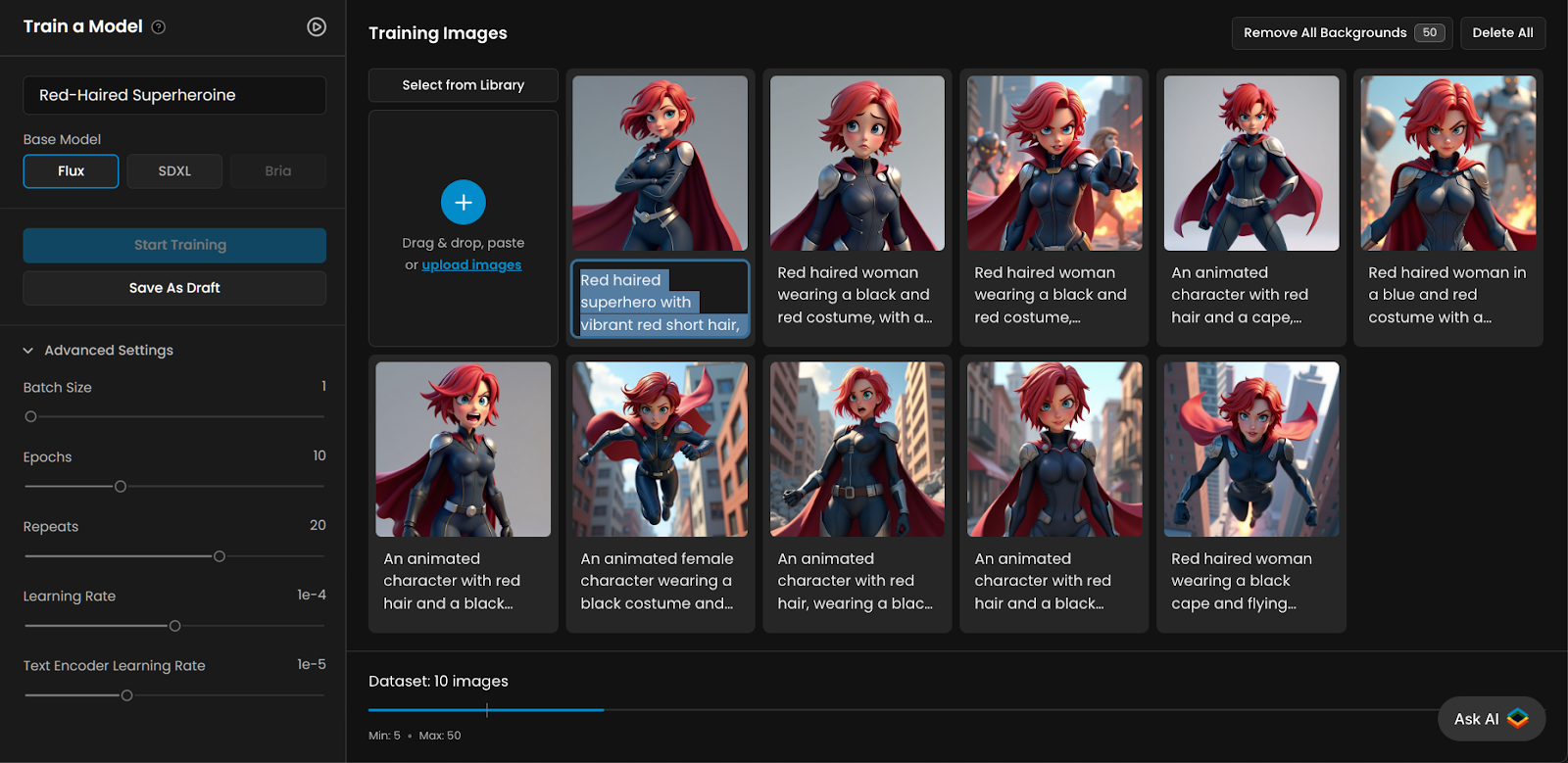Select thumbnail of heroine with robot behind

click(1448, 164)
